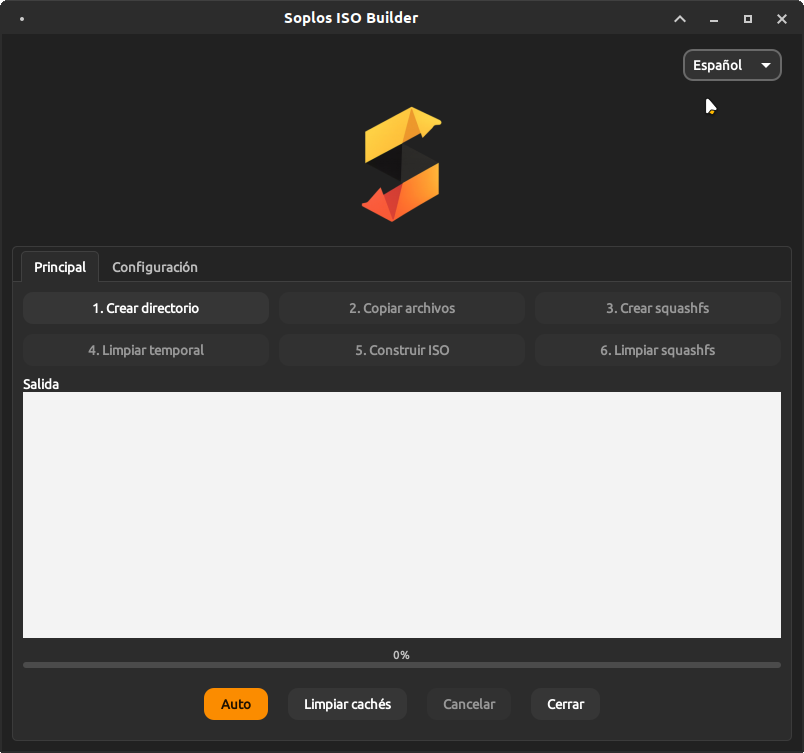Click inside the Salida output area
Image resolution: width=804 pixels, height=753 pixels.
[402, 515]
